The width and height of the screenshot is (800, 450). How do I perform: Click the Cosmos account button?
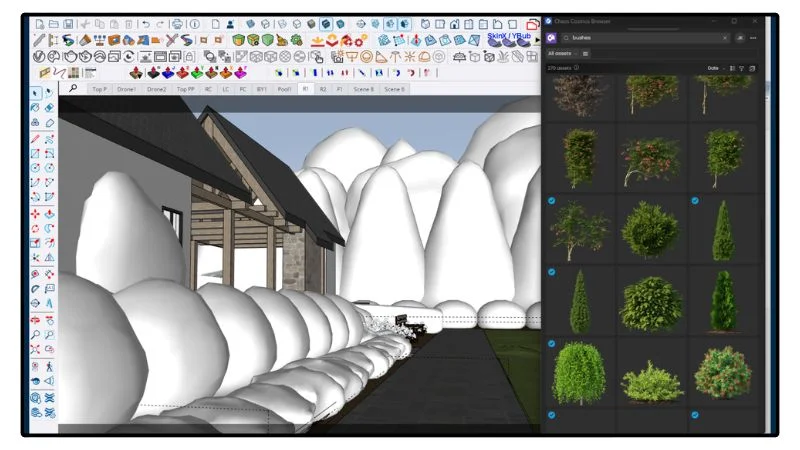point(739,38)
